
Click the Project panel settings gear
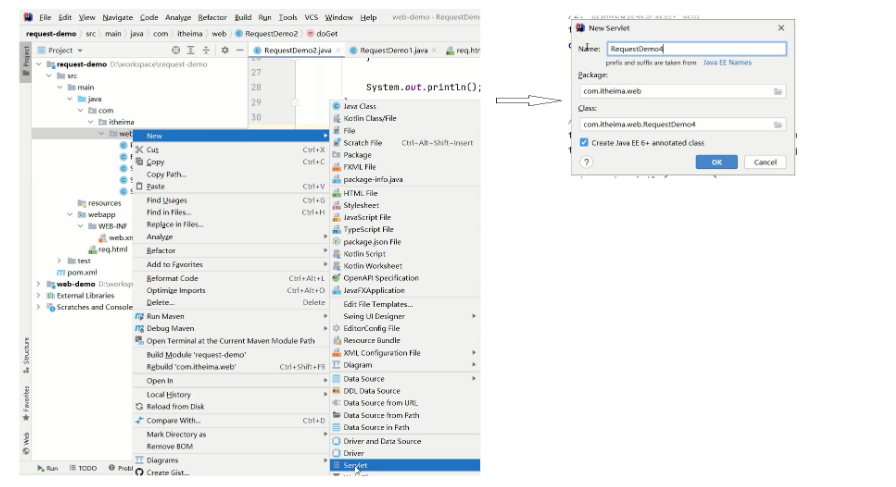point(225,50)
